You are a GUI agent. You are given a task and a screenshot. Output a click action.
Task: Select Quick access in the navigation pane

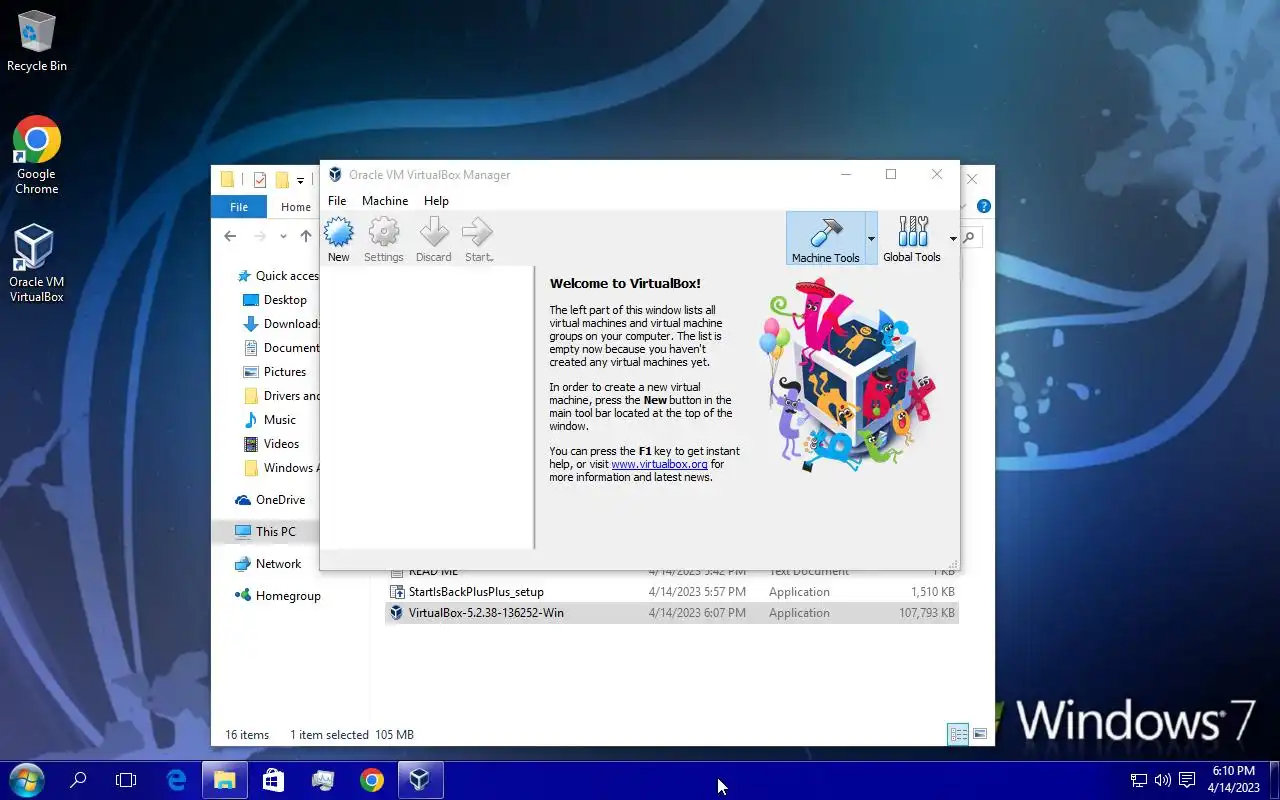tap(278, 276)
